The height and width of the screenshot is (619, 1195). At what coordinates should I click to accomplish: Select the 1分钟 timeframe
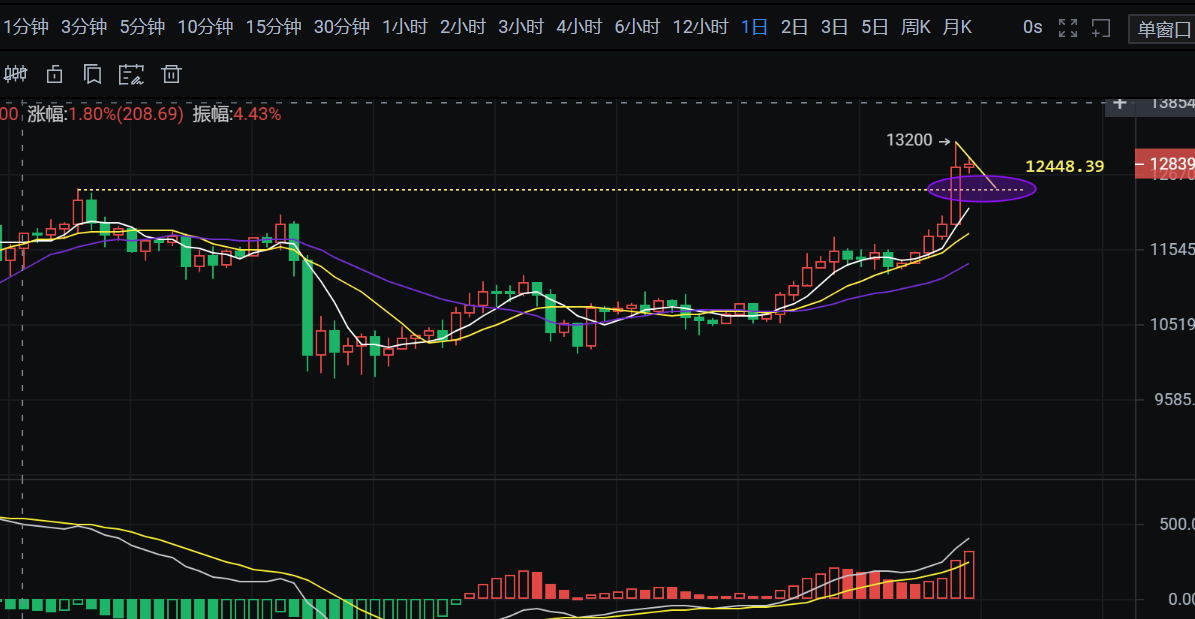25,27
